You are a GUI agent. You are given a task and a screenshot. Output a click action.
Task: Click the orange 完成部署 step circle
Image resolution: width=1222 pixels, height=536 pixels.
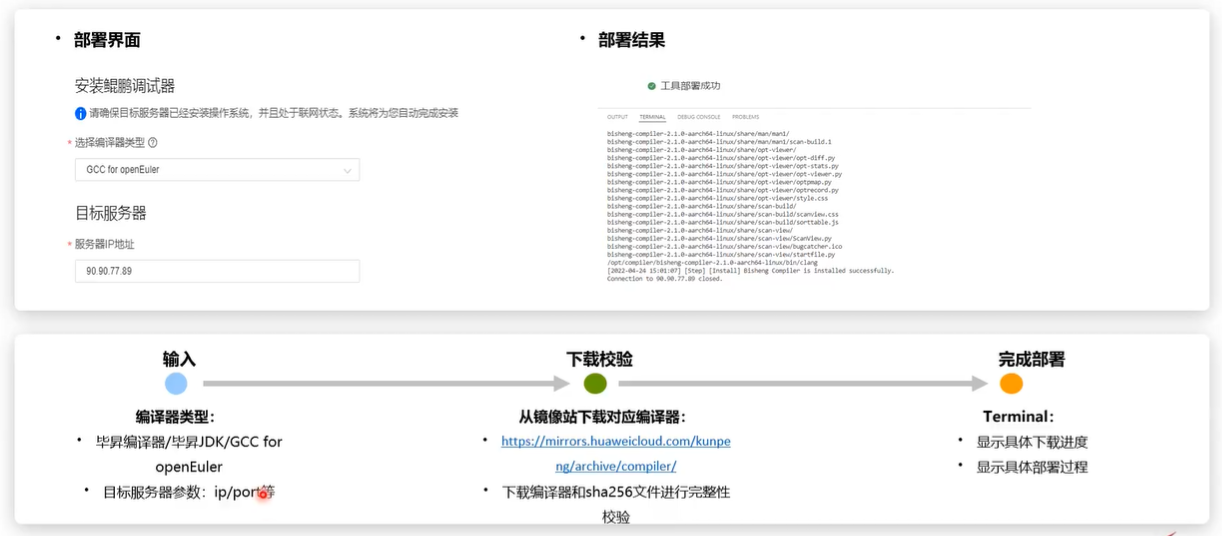tap(1011, 384)
